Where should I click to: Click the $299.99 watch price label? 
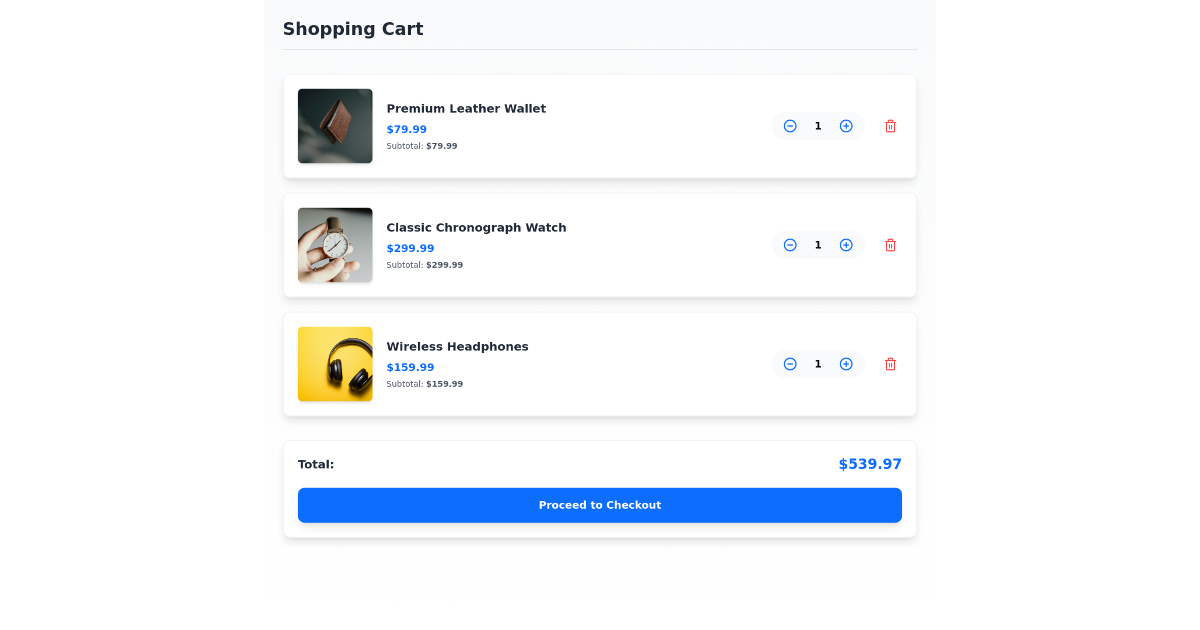[x=410, y=247]
